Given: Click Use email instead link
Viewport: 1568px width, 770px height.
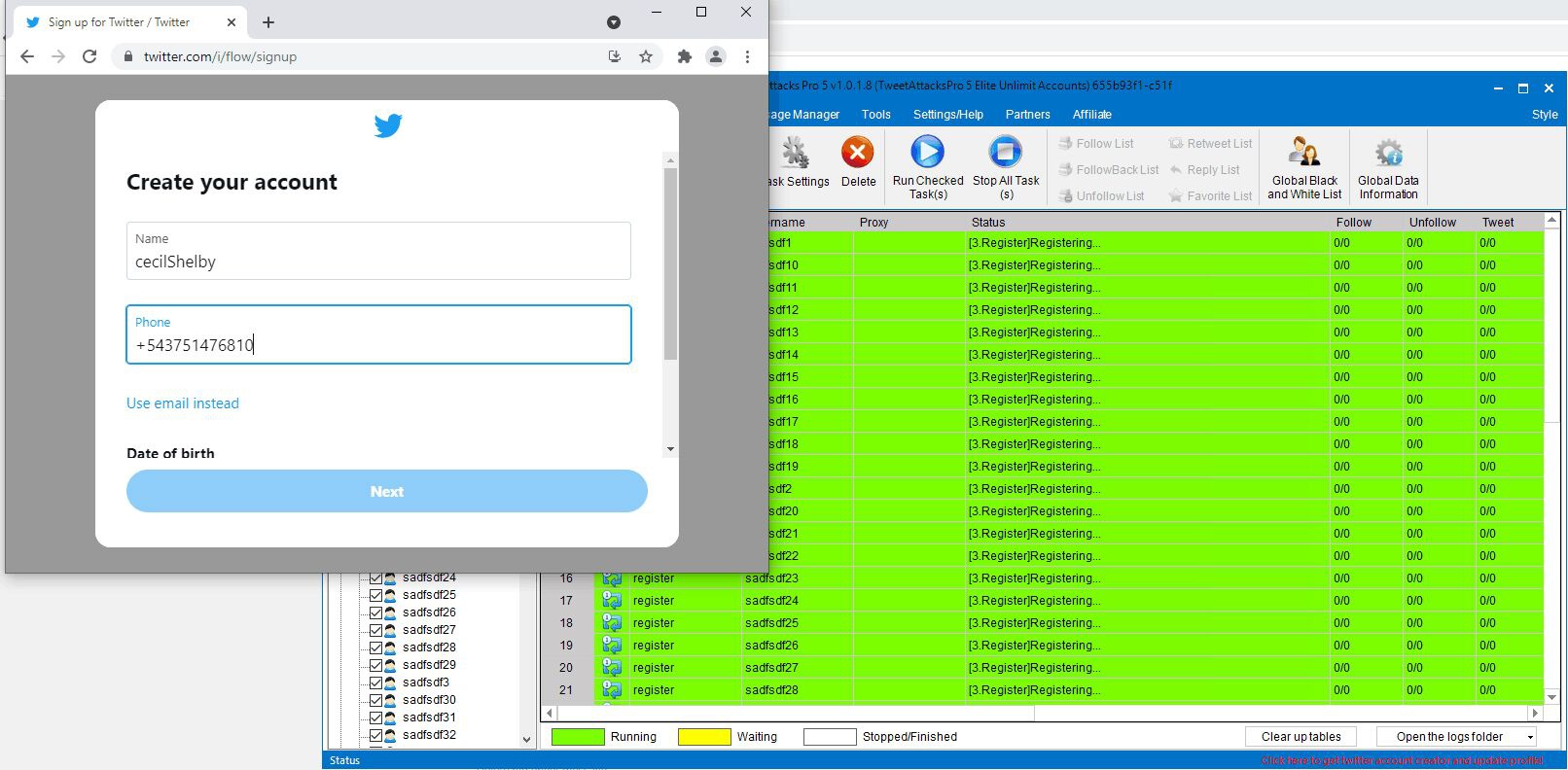Looking at the screenshot, I should 183,403.
